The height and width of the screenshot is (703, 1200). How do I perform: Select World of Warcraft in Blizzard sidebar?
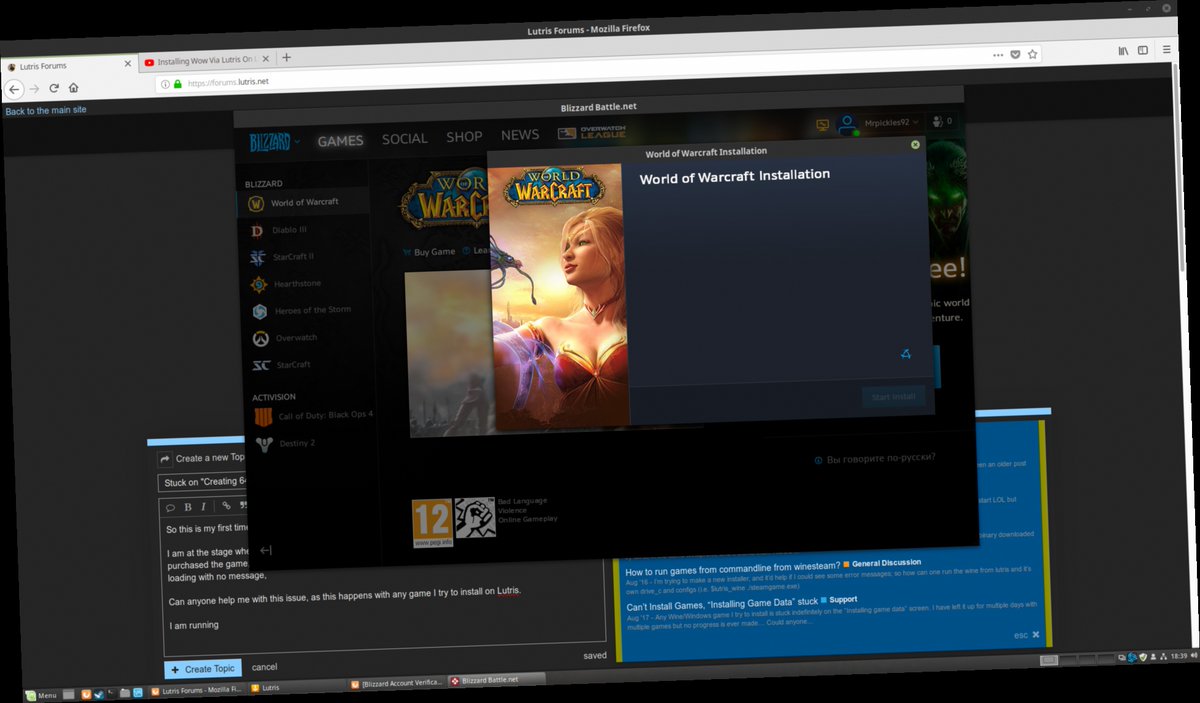(x=303, y=202)
